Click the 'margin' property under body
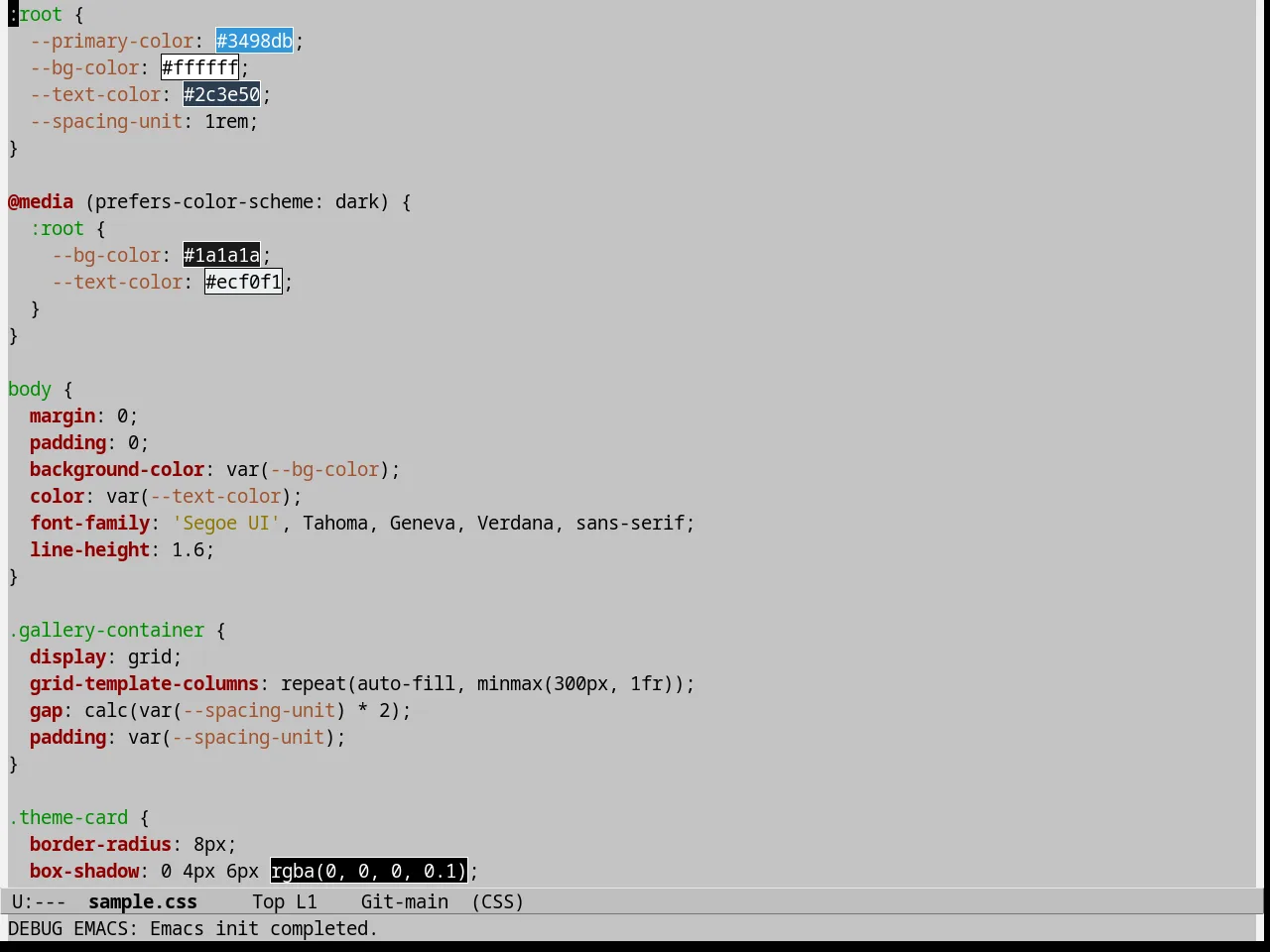1270x952 pixels. 63,416
